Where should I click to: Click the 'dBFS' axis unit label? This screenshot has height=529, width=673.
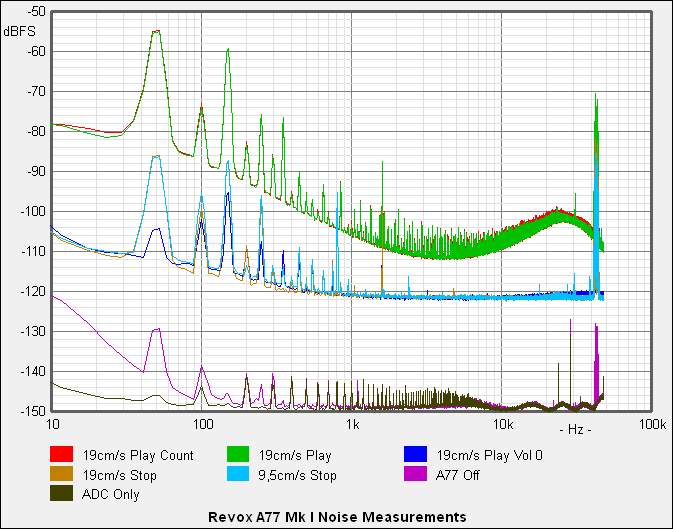[x=20, y=31]
